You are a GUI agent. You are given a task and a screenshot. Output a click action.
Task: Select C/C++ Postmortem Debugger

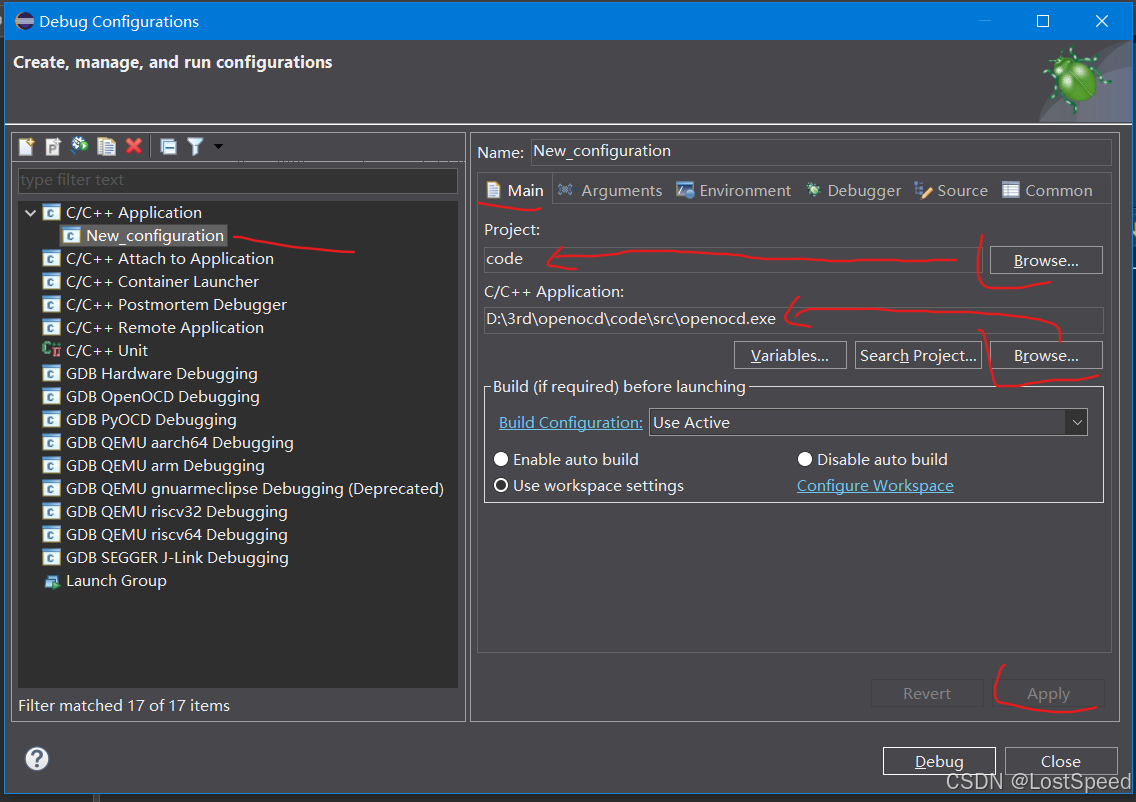click(x=176, y=305)
